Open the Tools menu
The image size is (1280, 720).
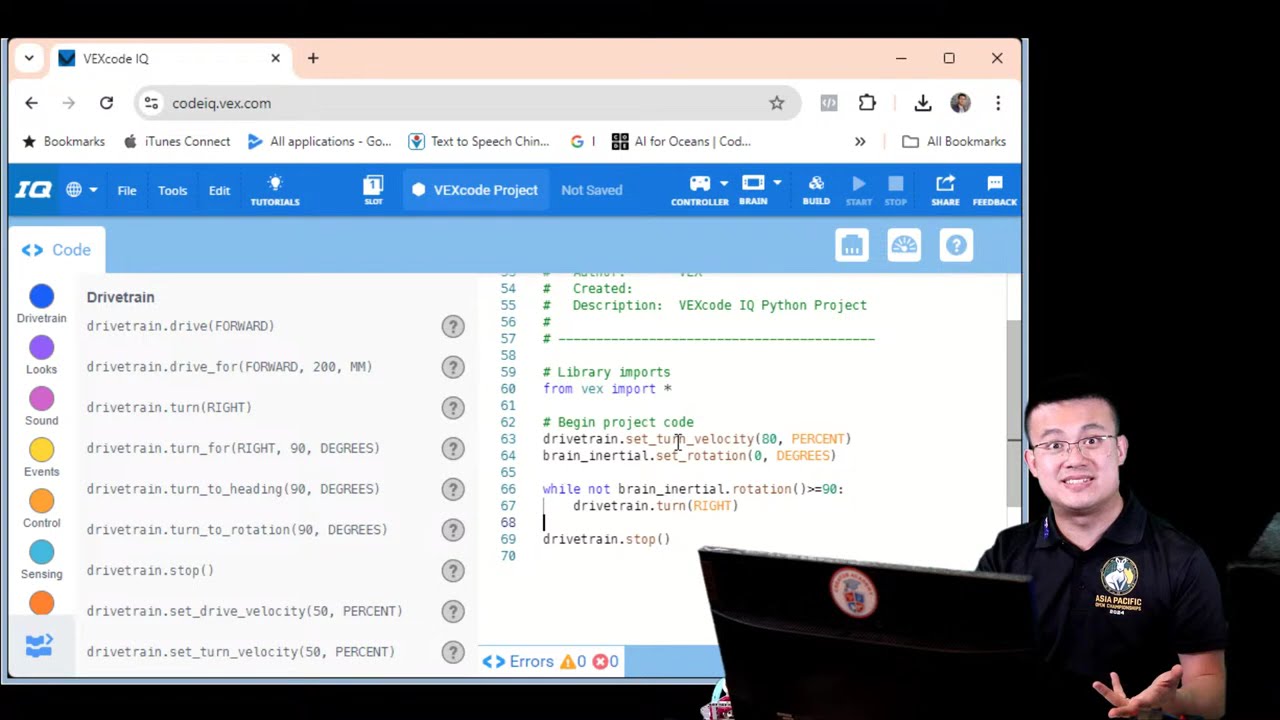(172, 190)
